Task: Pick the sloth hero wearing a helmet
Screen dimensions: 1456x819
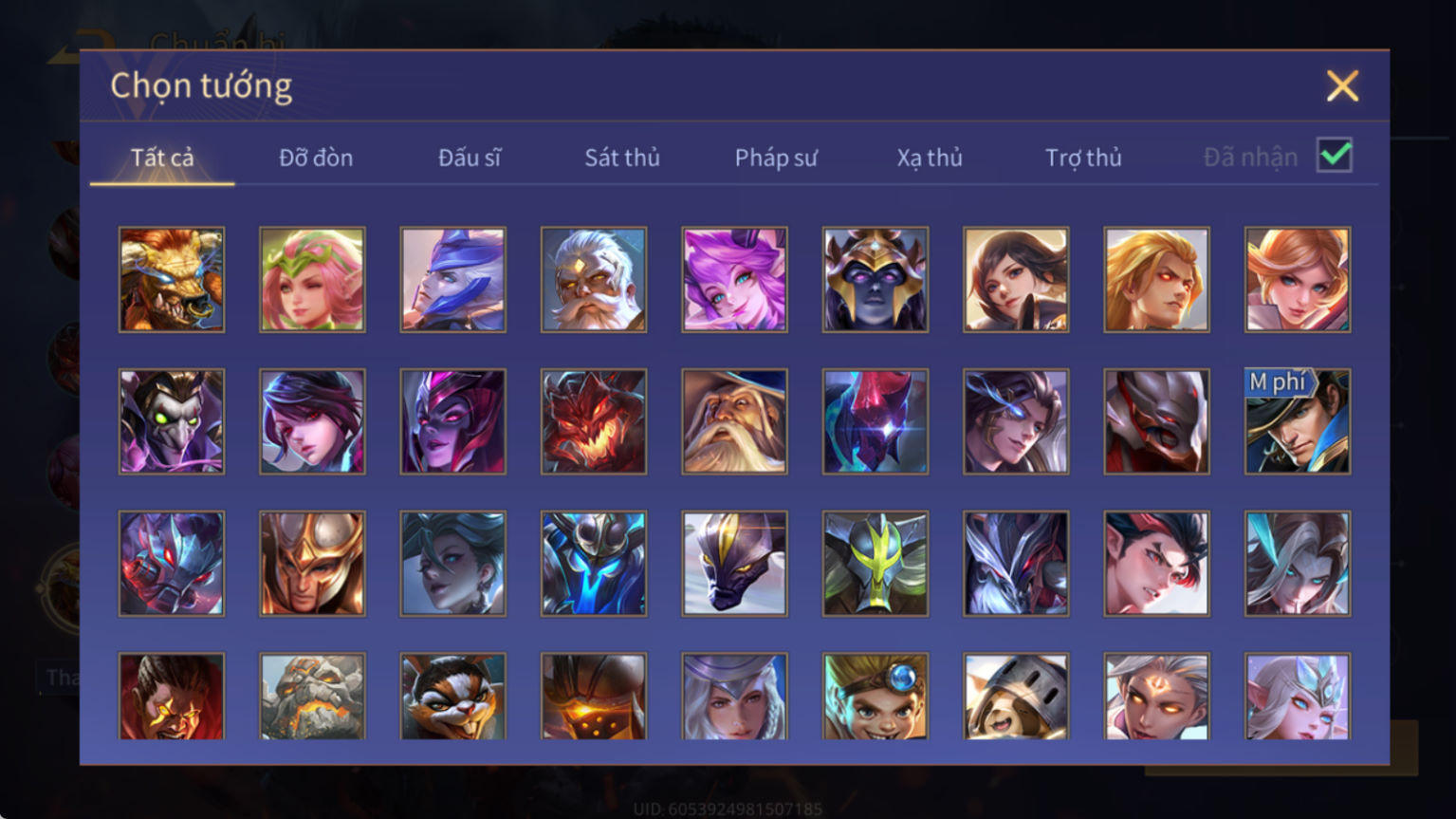Action: tap(1016, 697)
